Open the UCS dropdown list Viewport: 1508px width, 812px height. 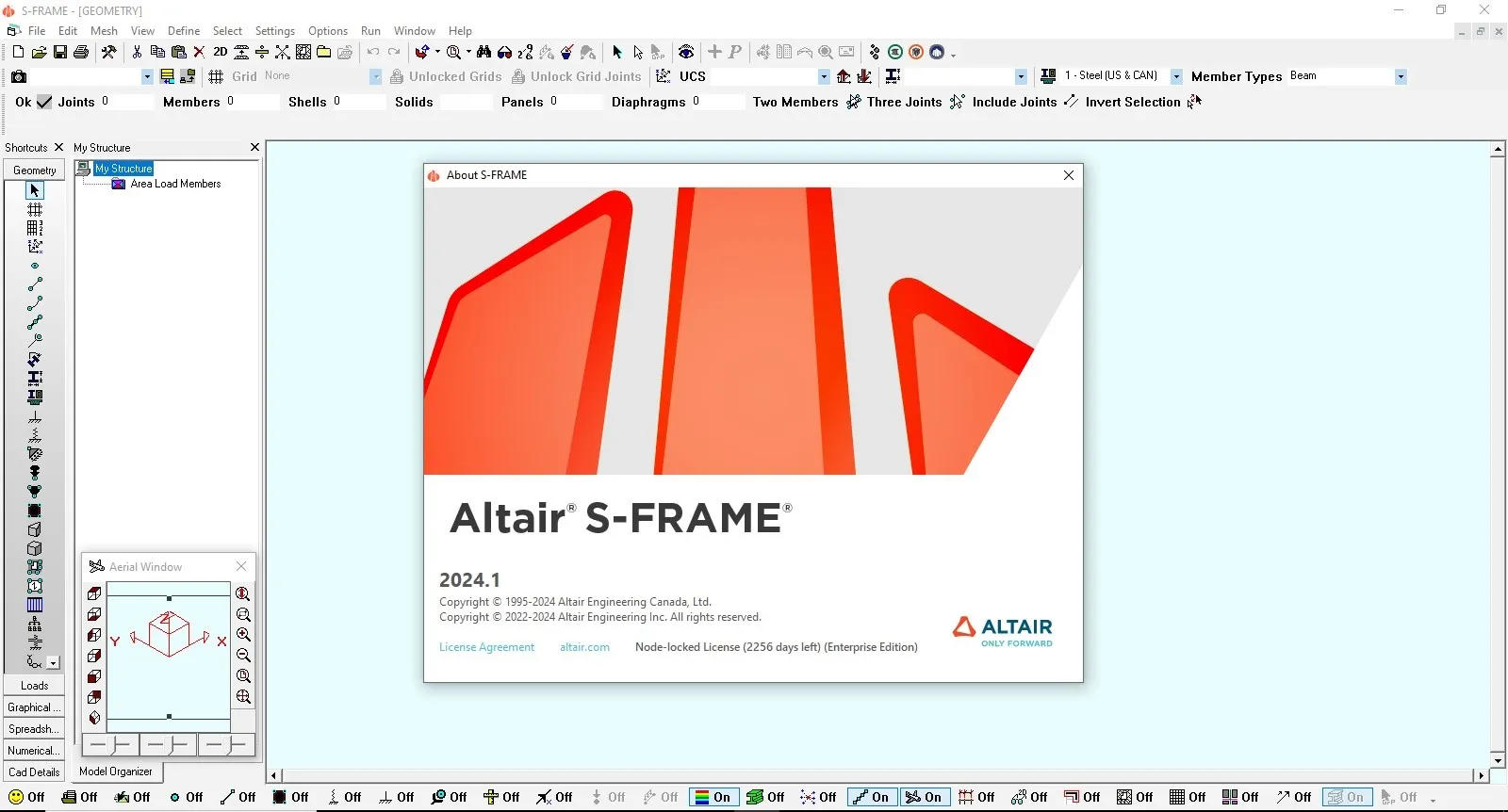(x=824, y=76)
